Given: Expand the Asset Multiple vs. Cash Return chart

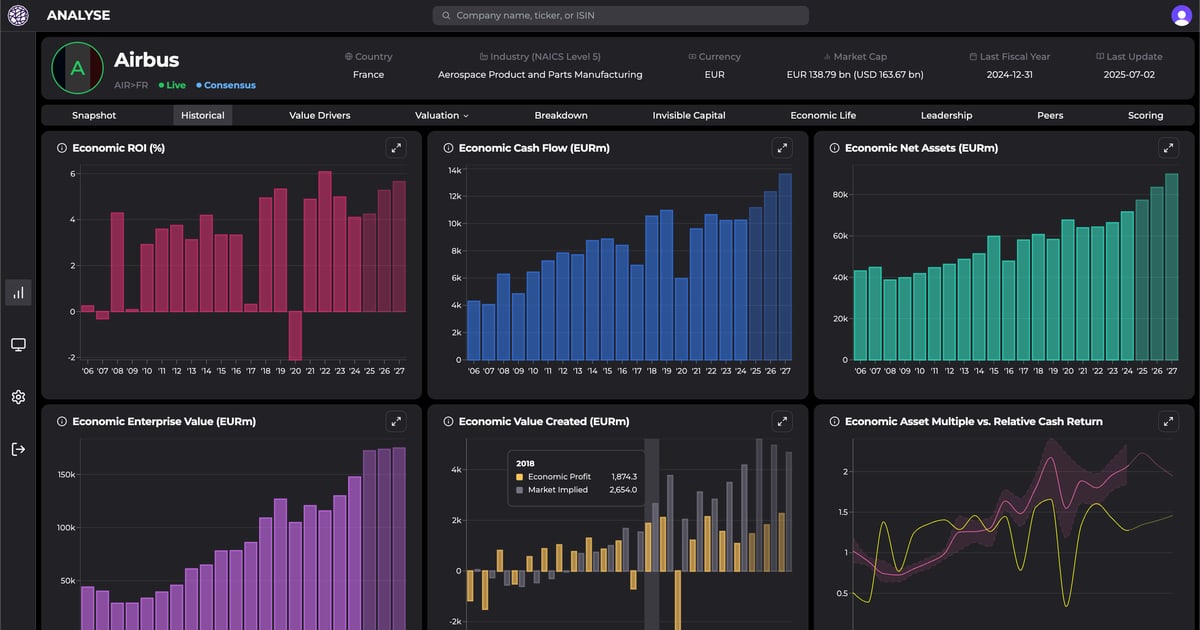Looking at the screenshot, I should [1168, 422].
